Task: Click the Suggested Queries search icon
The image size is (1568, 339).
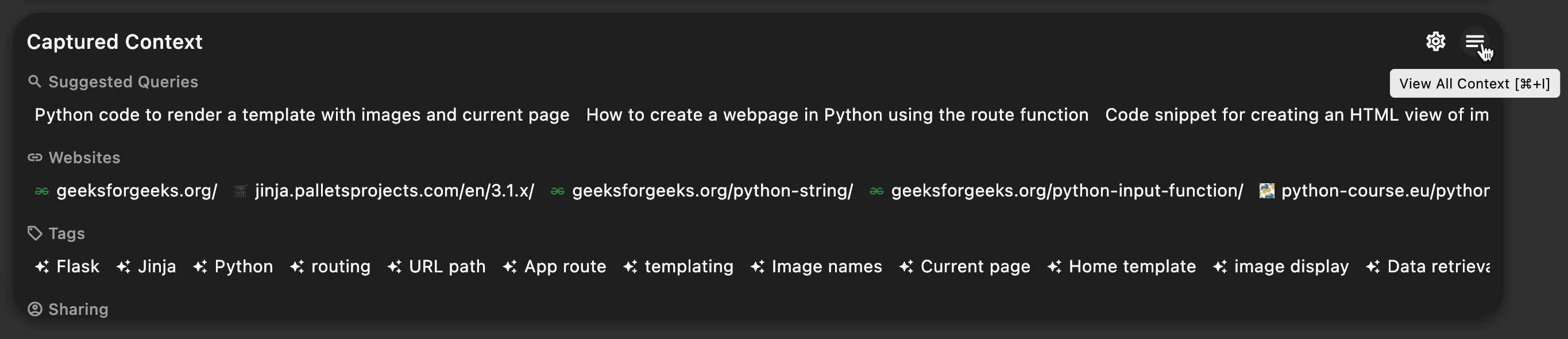Action: pyautogui.click(x=34, y=82)
